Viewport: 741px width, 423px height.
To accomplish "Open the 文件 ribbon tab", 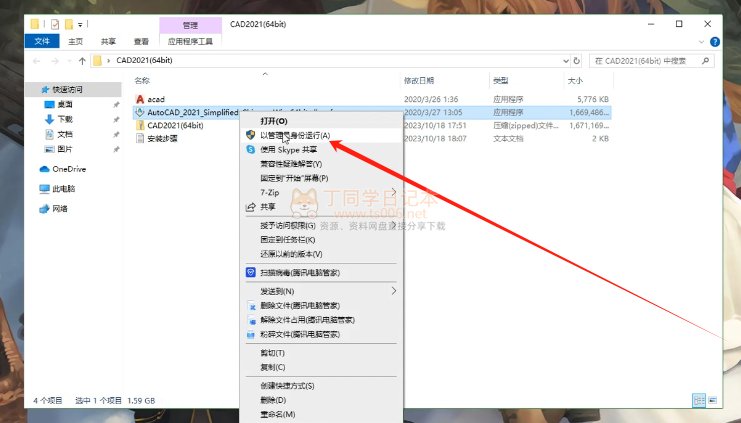I will point(42,41).
